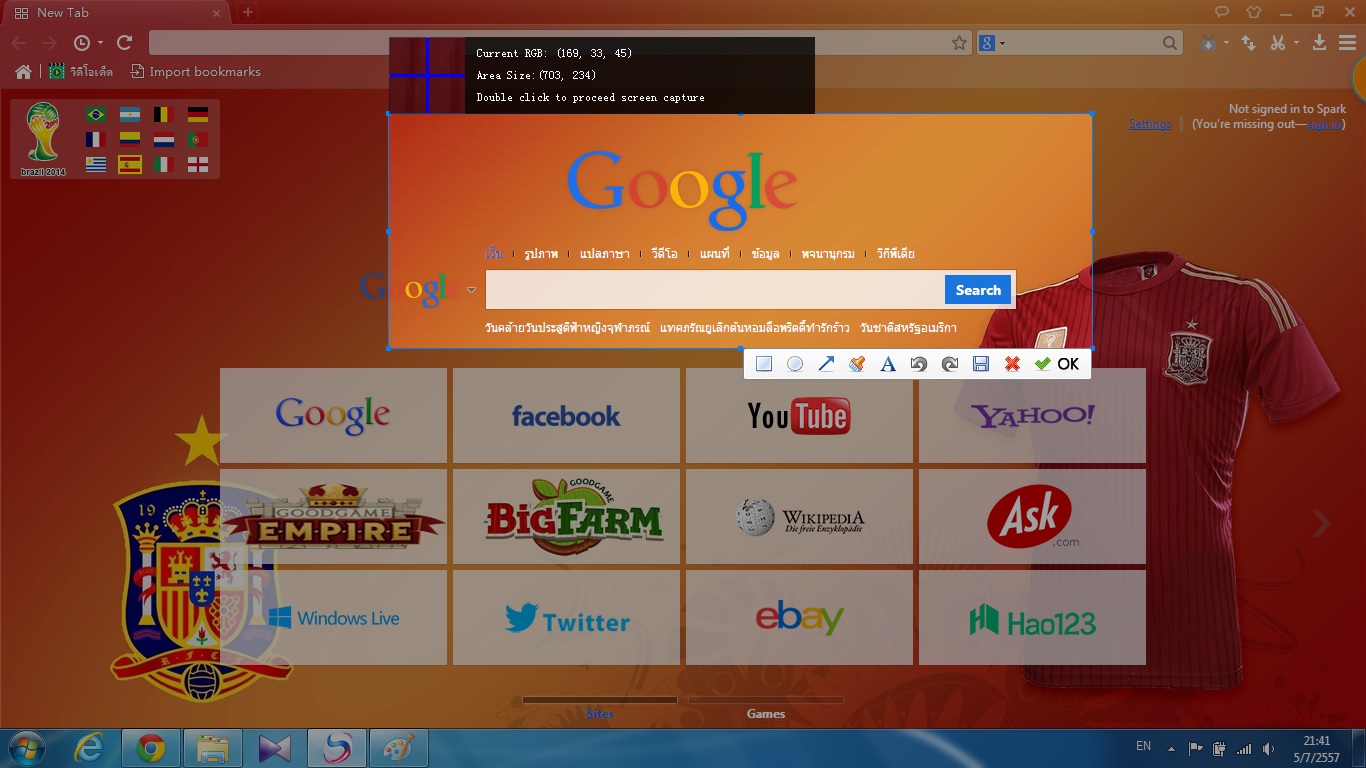Select the Portugal flag
The width and height of the screenshot is (1366, 768).
tap(198, 140)
